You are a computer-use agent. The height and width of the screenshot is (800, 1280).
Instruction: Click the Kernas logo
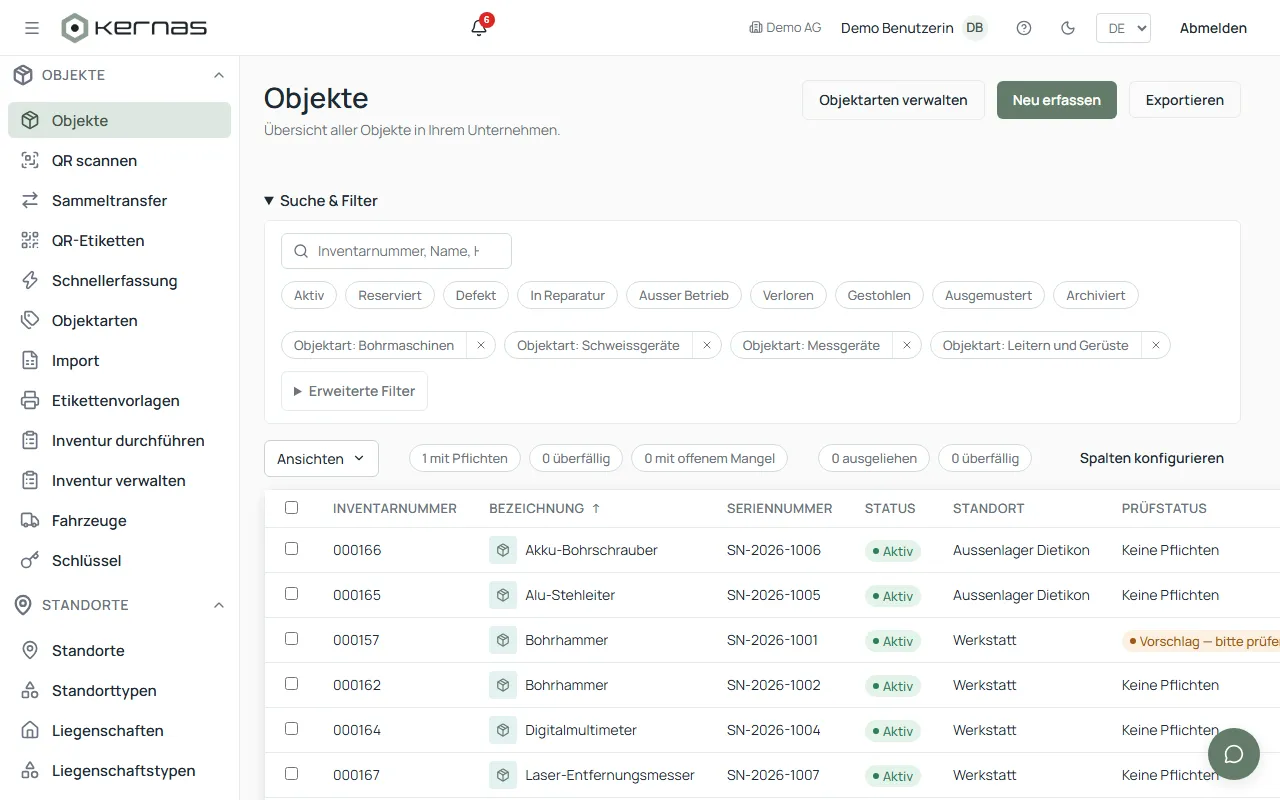click(134, 28)
